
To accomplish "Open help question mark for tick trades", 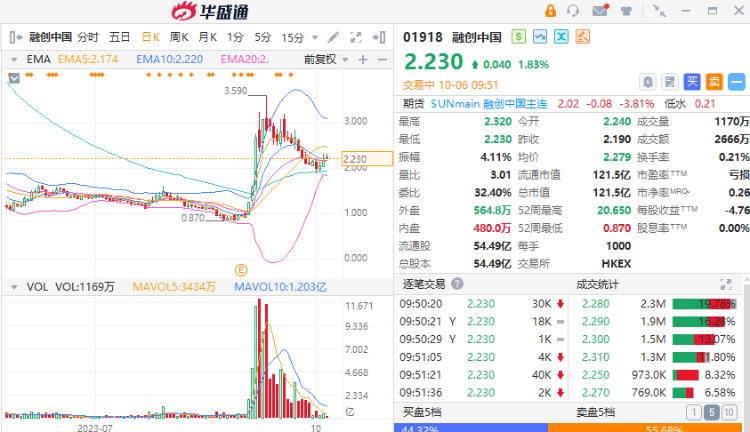I will (x=457, y=284).
